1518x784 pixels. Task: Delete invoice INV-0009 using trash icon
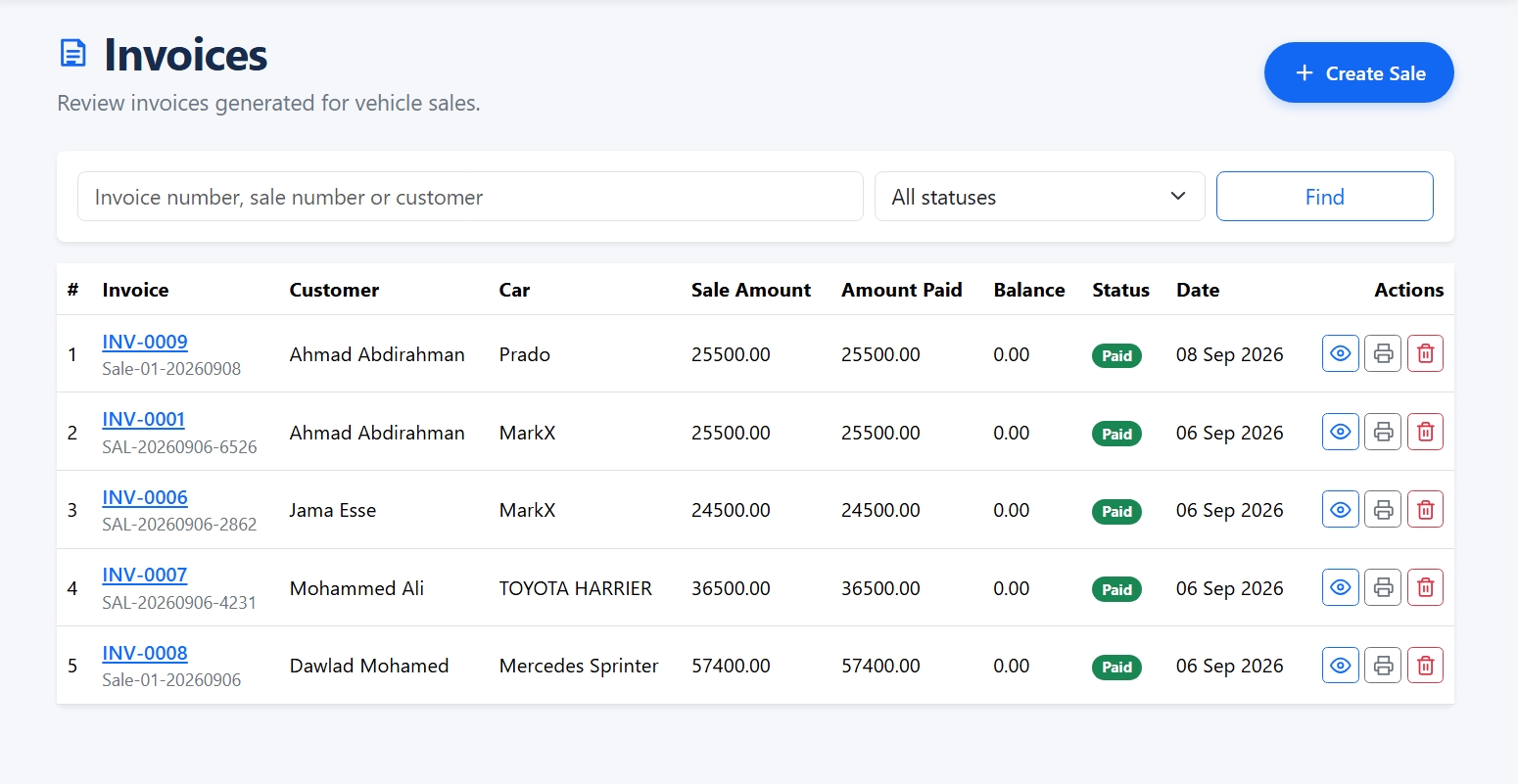tap(1425, 353)
